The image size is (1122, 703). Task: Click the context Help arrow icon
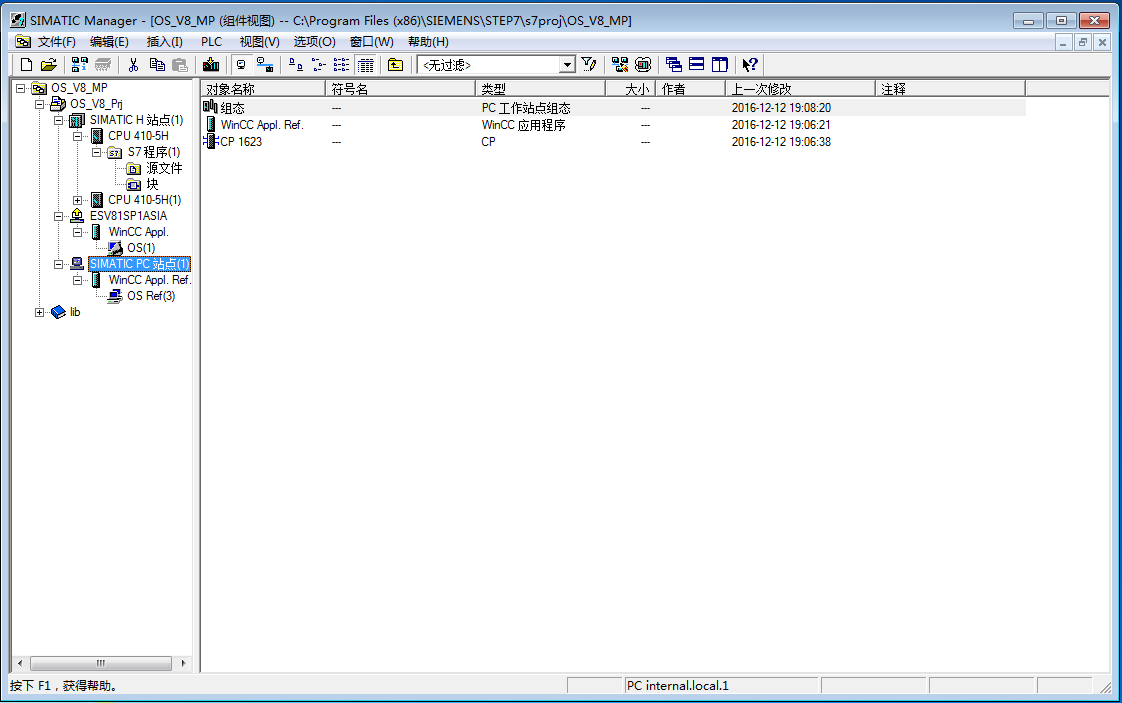750,65
